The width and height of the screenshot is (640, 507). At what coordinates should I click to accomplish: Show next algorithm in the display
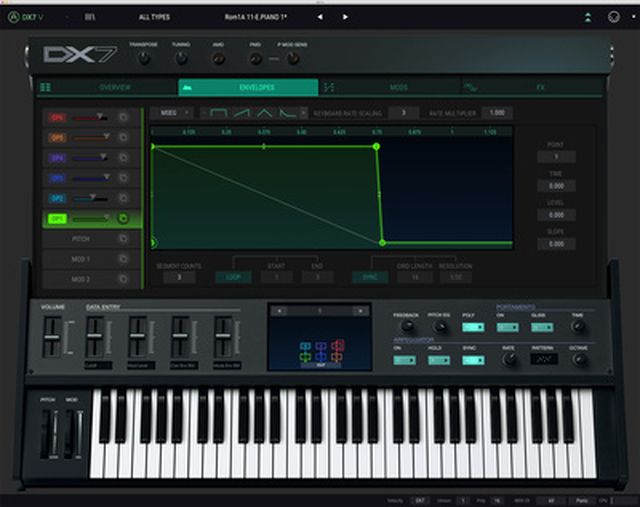coord(360,311)
